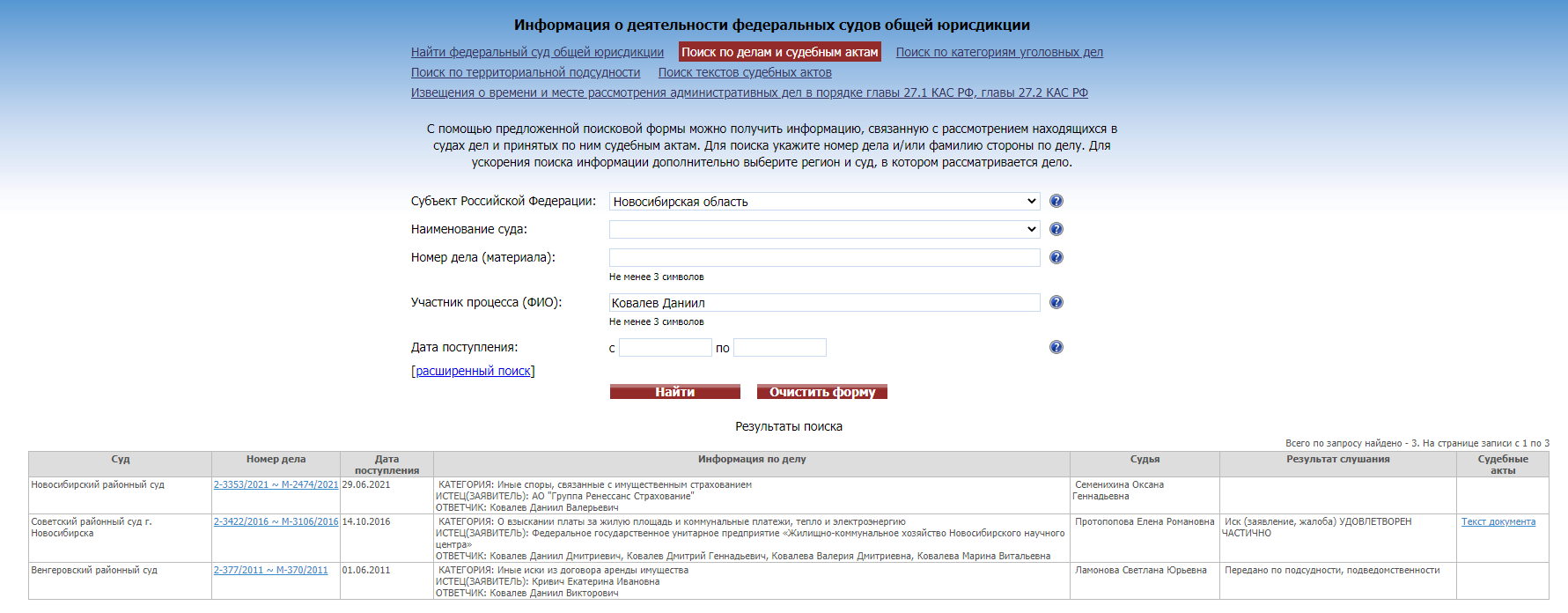This screenshot has width=1568, height=613.
Task: Click the start date 'с' field
Action: coord(665,348)
